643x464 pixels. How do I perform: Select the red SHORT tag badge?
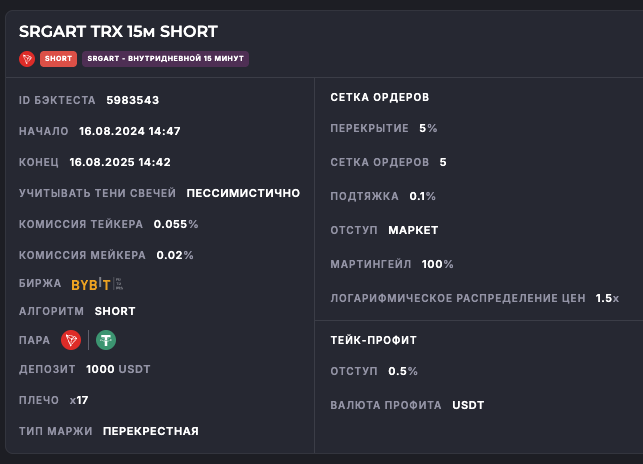click(x=58, y=59)
